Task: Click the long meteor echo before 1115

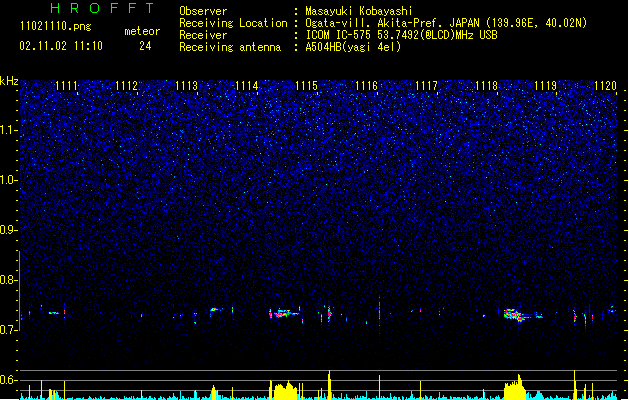Action: pos(285,313)
